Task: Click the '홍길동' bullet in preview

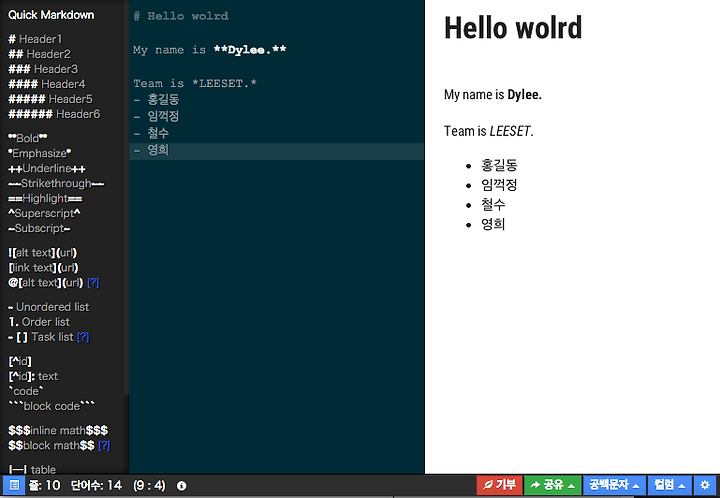Action: (499, 165)
